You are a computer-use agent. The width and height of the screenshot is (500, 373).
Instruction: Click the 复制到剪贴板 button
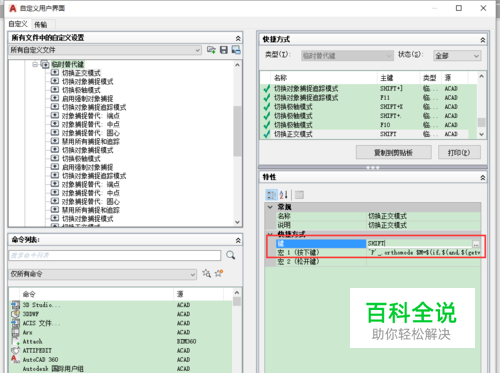click(393, 153)
